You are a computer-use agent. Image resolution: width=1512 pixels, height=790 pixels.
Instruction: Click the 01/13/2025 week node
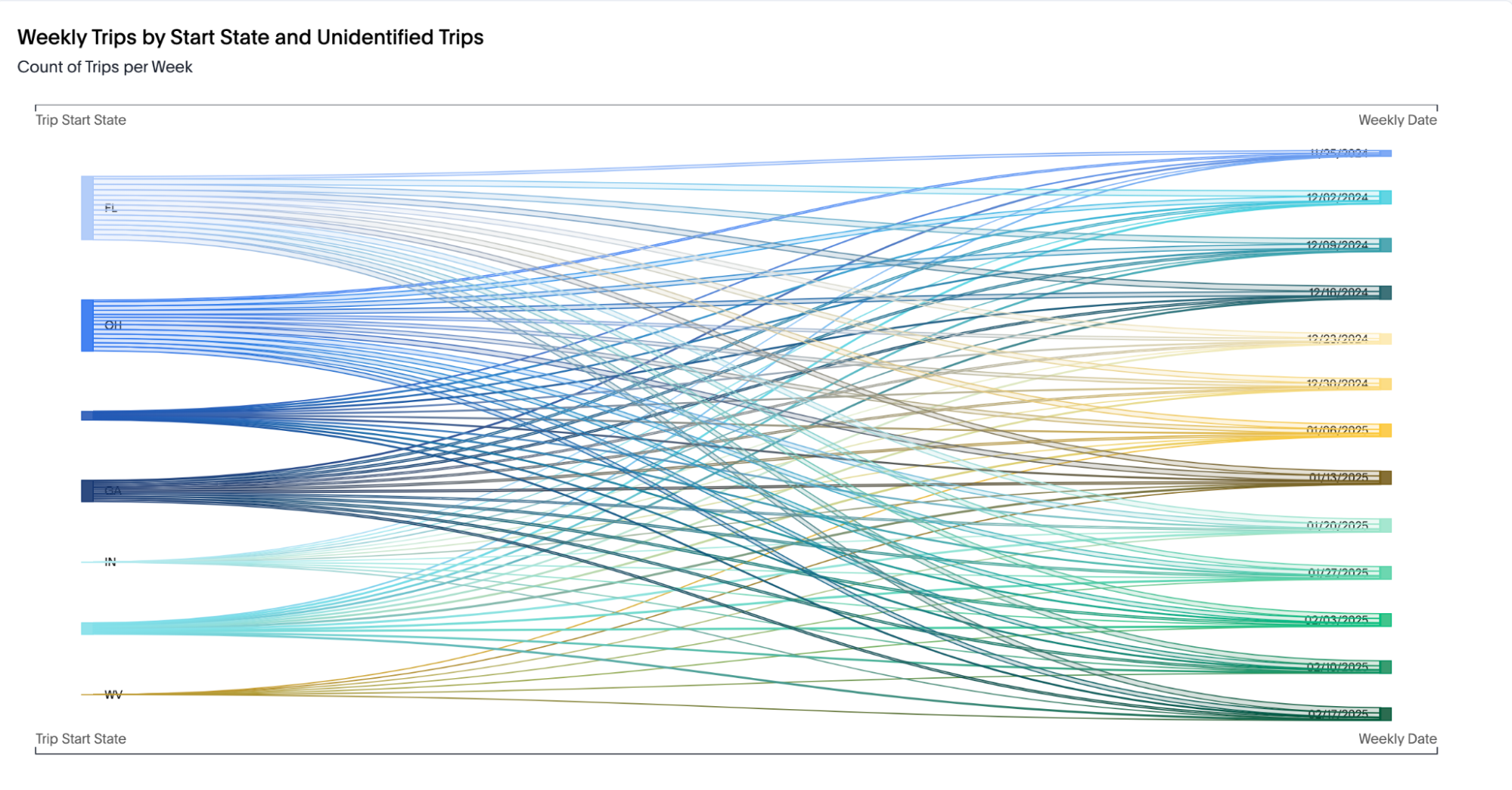1385,478
